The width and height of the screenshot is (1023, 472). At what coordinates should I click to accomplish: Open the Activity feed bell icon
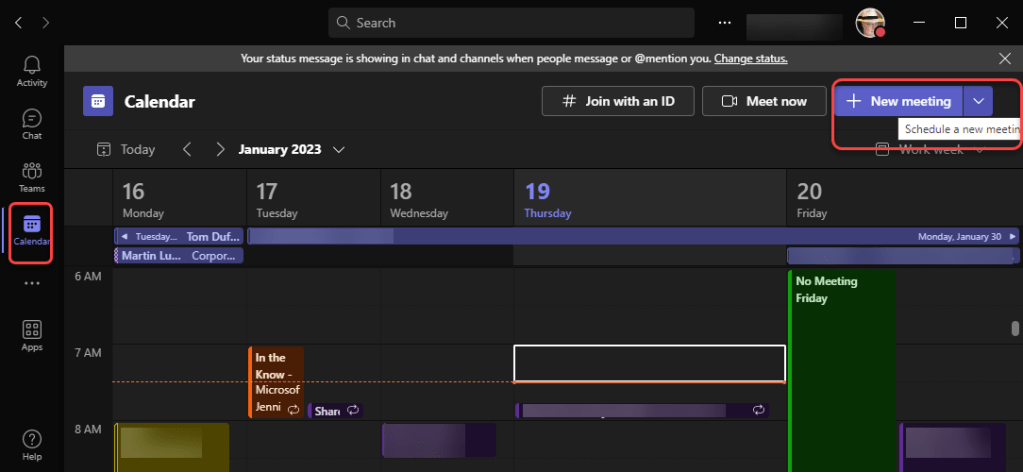click(x=32, y=71)
